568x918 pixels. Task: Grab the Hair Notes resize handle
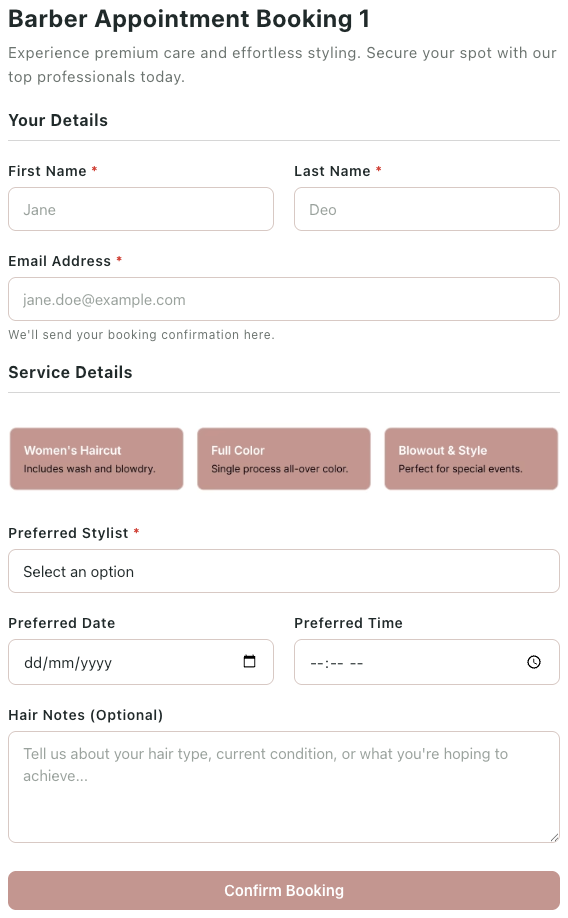click(x=555, y=838)
